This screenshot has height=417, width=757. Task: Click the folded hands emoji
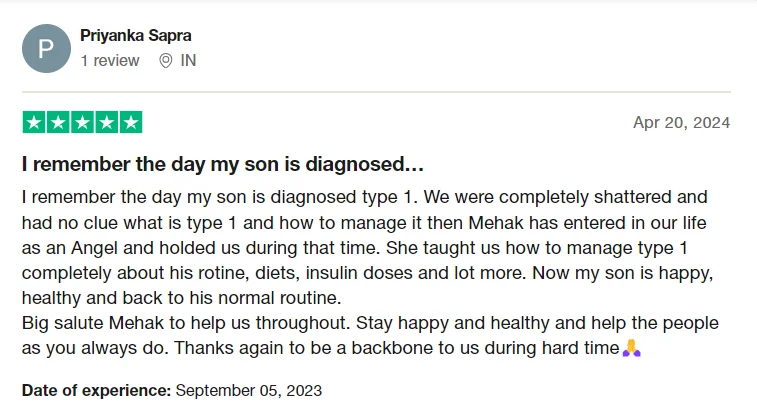pyautogui.click(x=630, y=349)
